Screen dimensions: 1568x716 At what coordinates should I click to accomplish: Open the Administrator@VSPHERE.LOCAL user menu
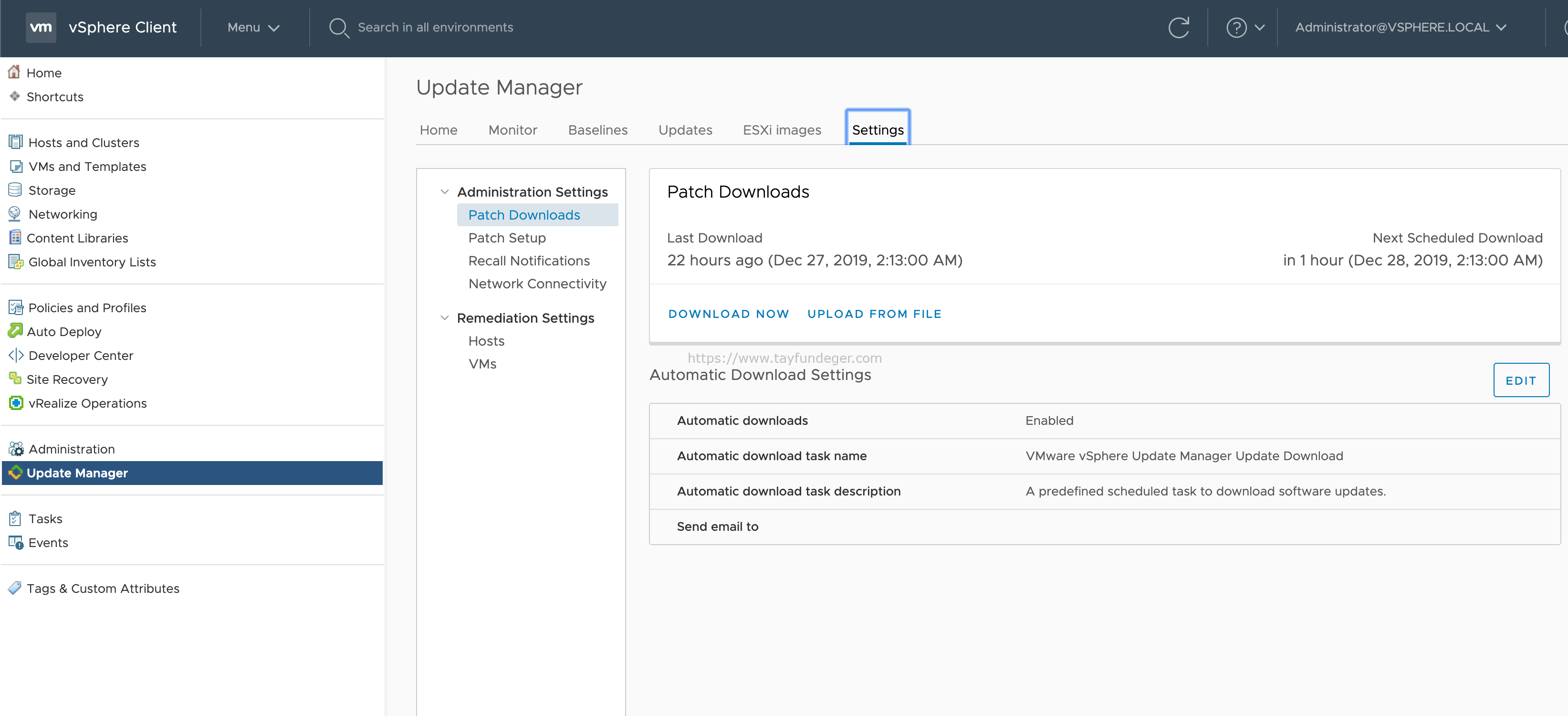click(x=1400, y=27)
